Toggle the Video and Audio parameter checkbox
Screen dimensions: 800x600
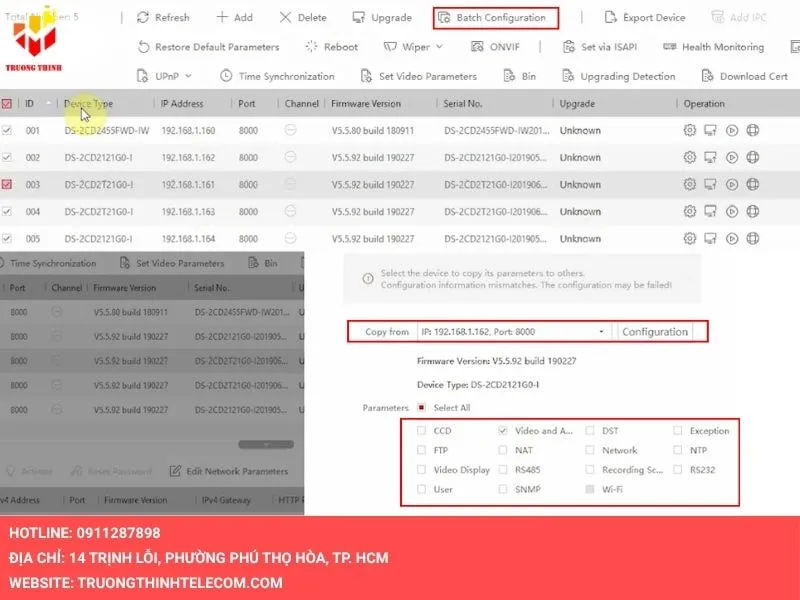pyautogui.click(x=503, y=431)
